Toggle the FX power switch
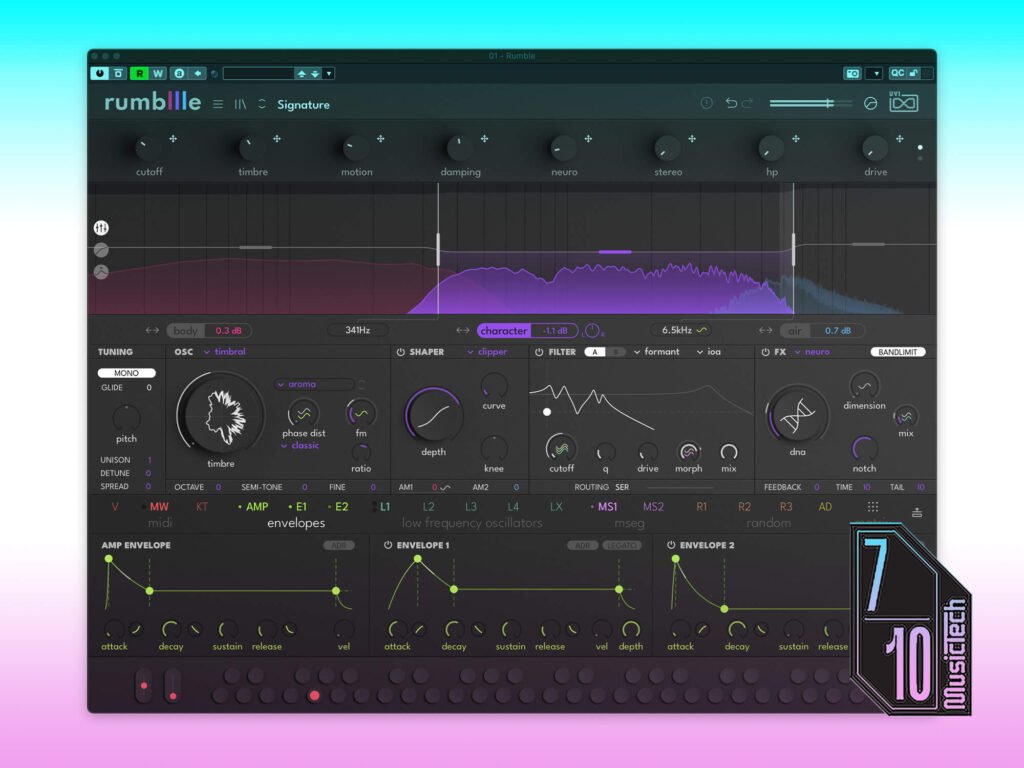 click(x=765, y=352)
